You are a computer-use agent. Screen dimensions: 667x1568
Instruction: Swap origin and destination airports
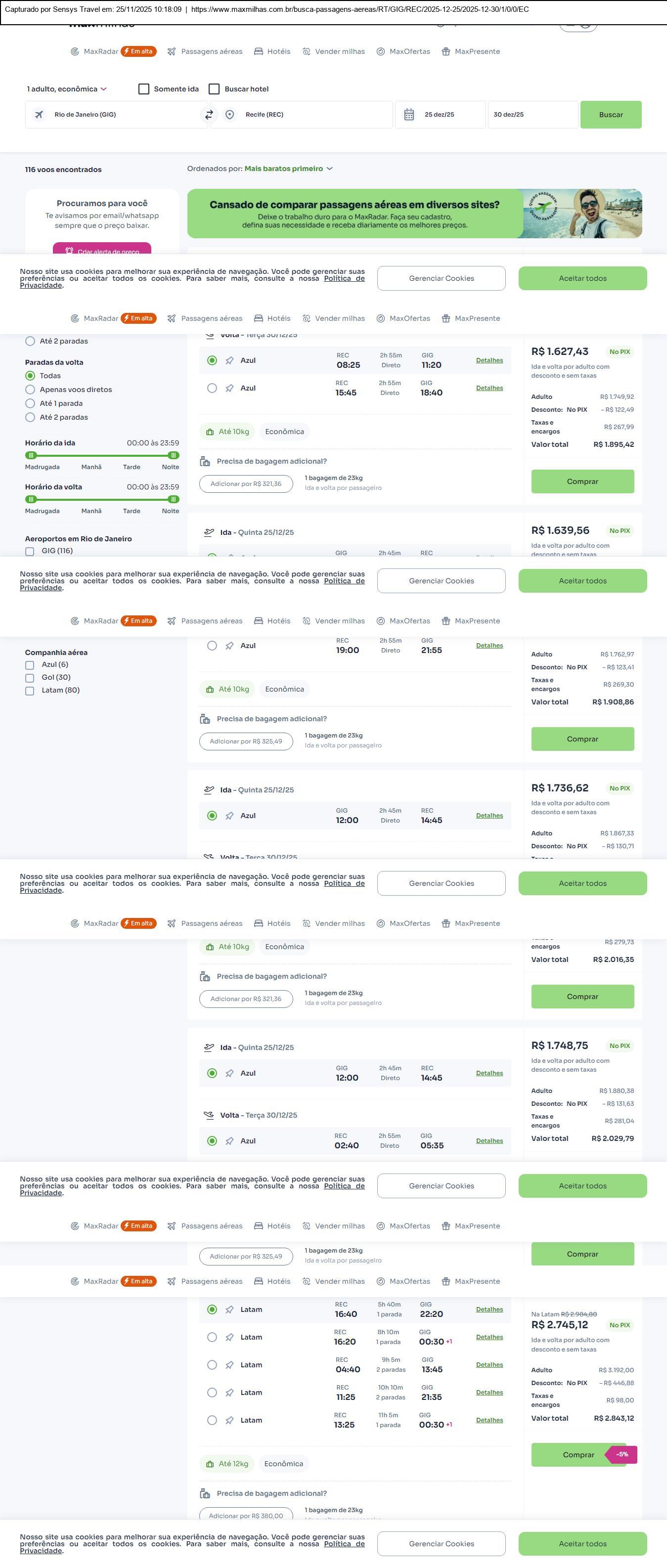pos(209,114)
